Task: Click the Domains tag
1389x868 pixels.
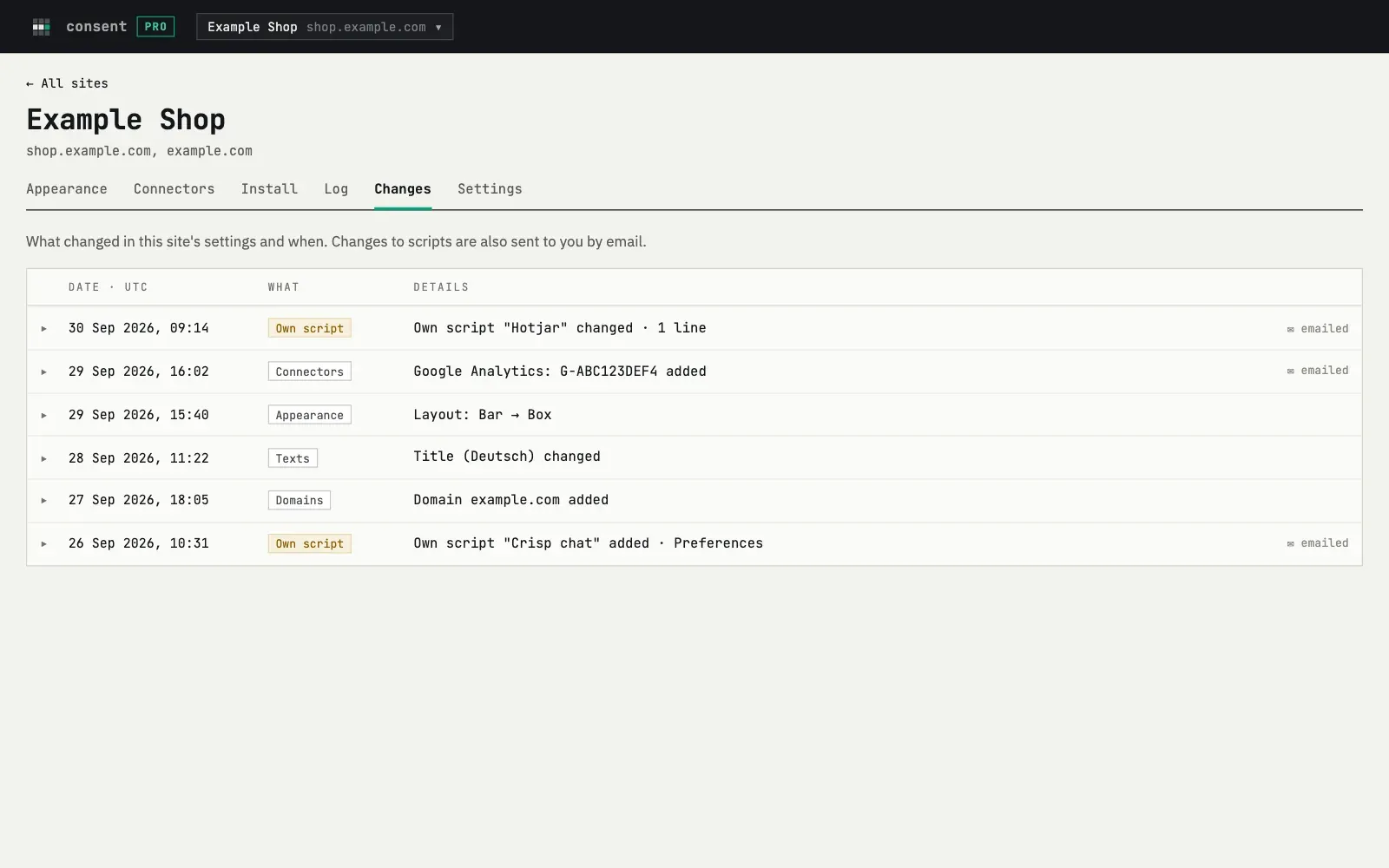Action: point(300,500)
